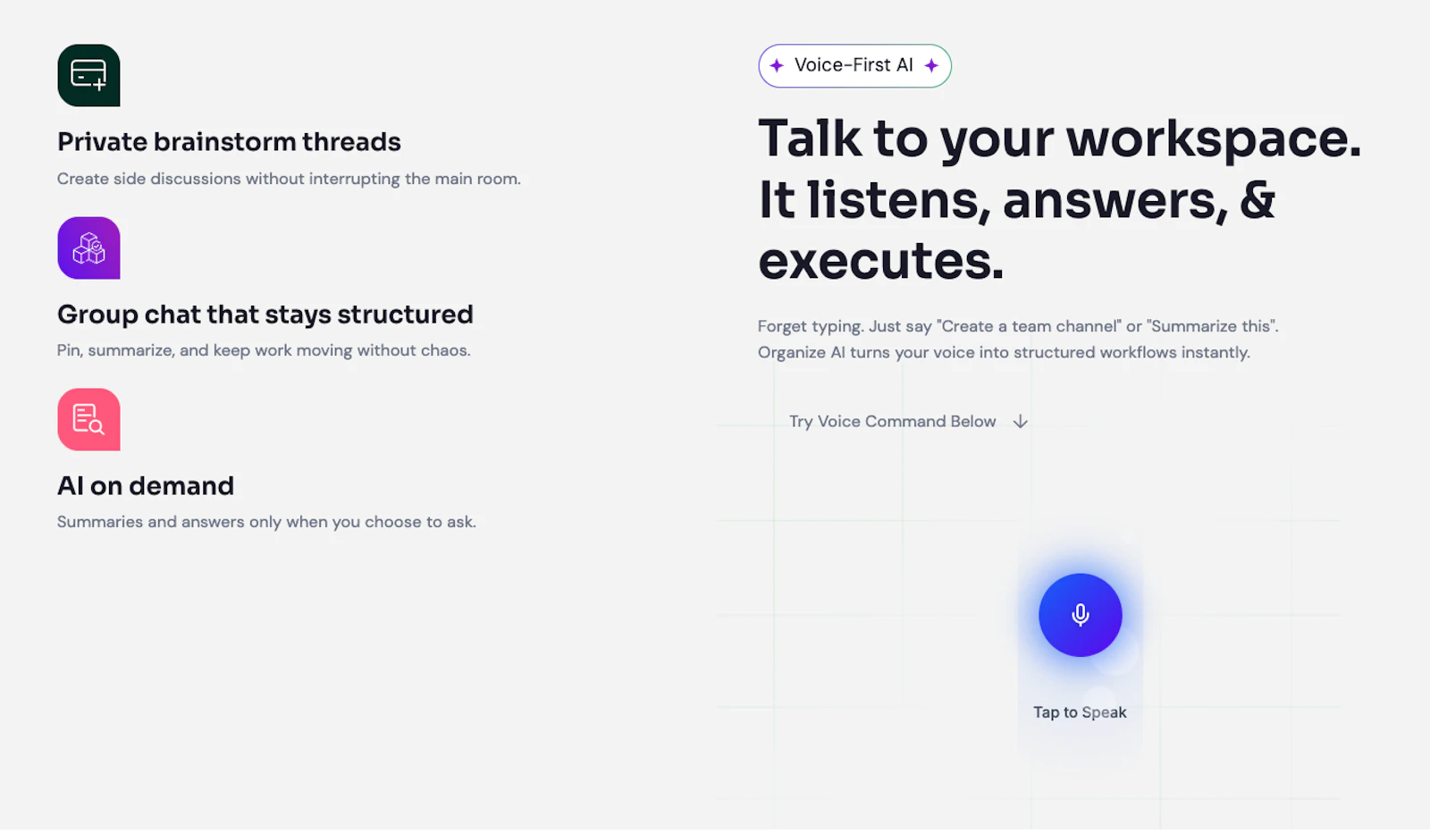Click the Voice-First AI badge
1430x840 pixels.
(x=854, y=66)
